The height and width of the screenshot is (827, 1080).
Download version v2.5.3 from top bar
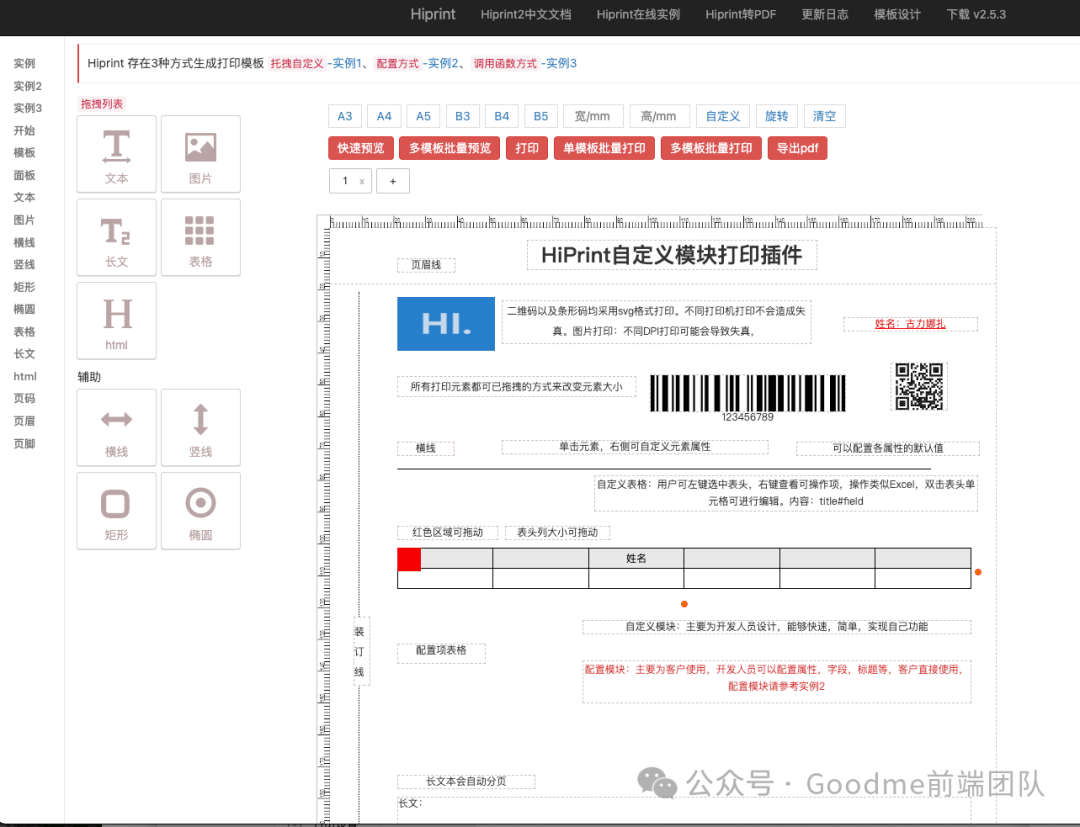coord(975,15)
